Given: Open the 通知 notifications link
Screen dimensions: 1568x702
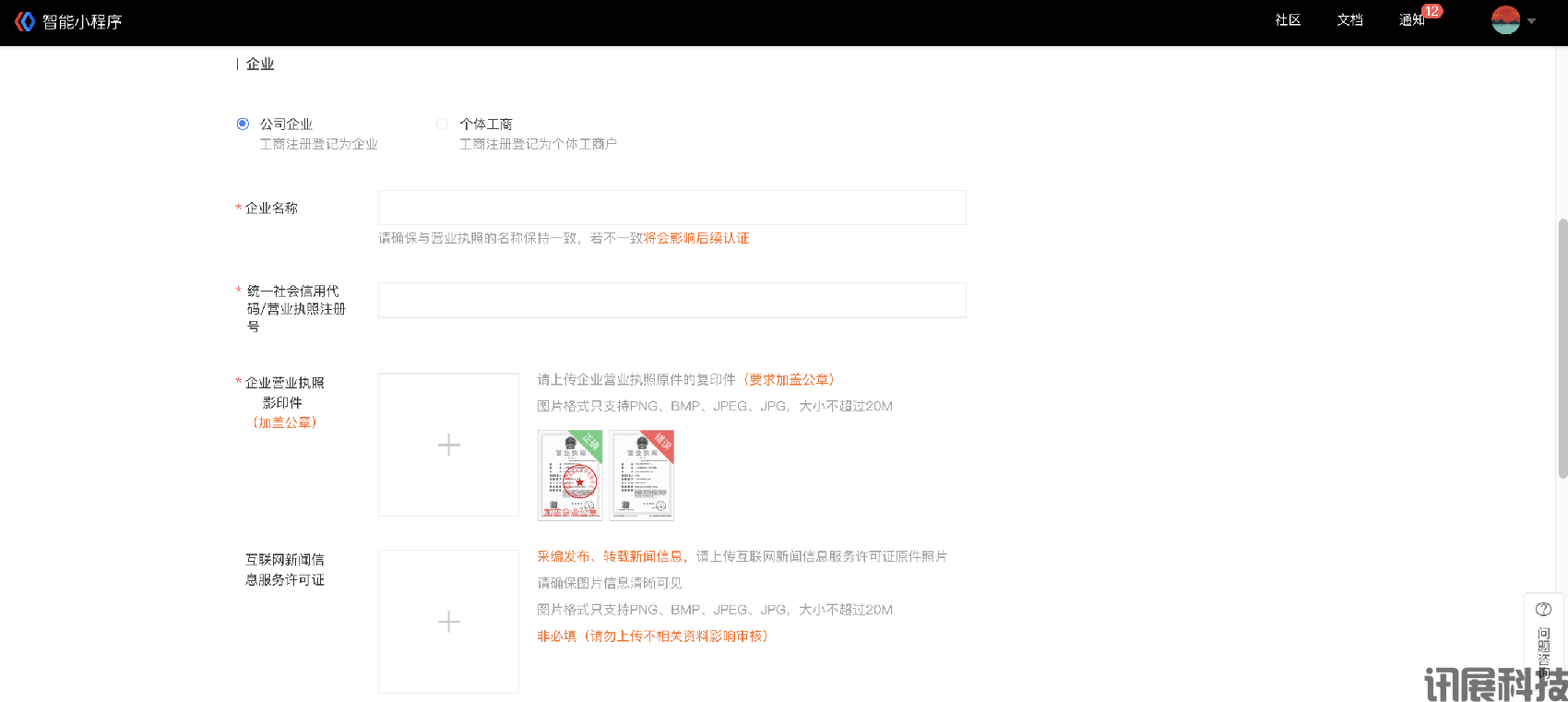Looking at the screenshot, I should point(1411,20).
